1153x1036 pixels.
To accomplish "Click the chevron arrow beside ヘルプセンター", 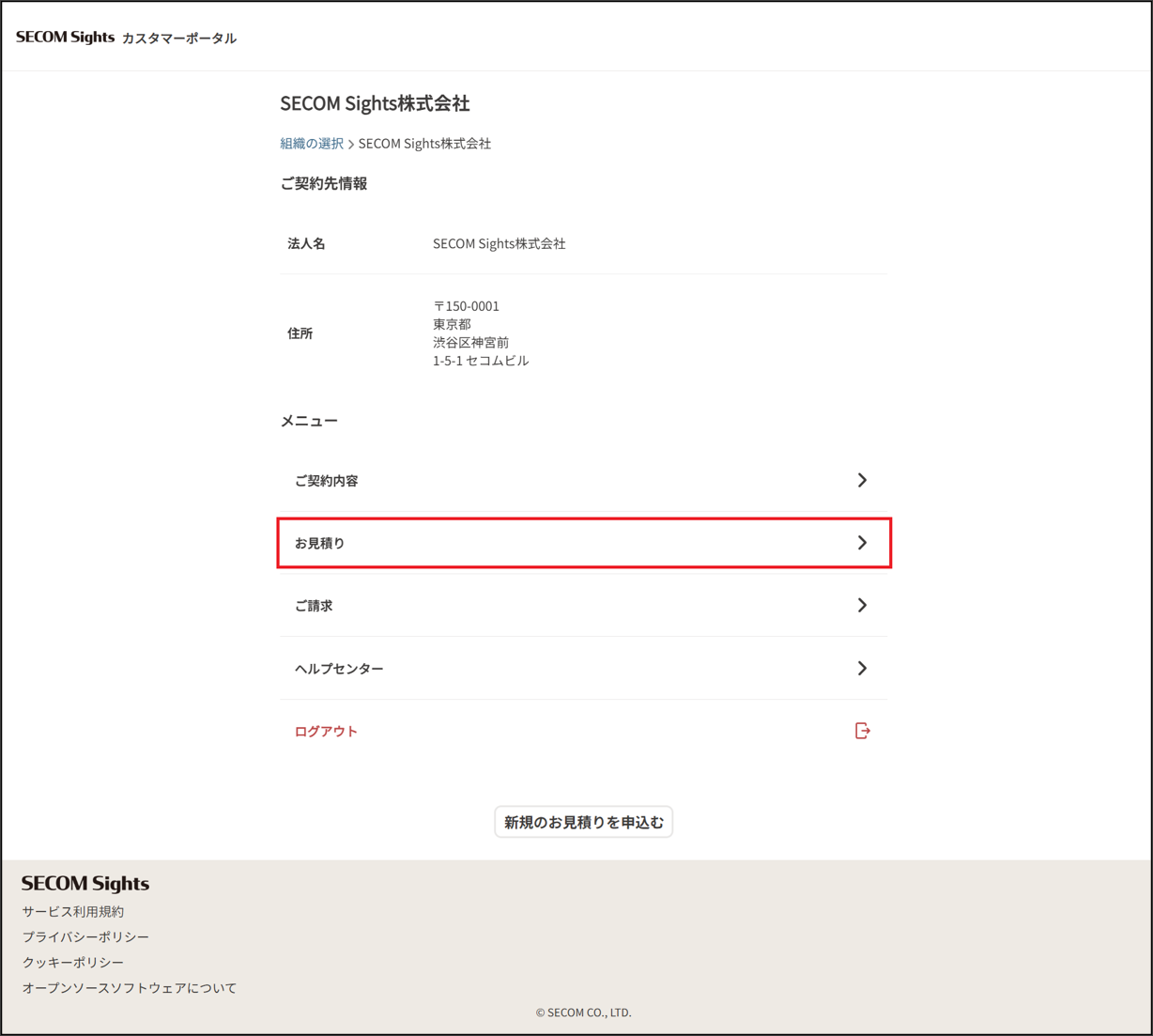I will [862, 669].
